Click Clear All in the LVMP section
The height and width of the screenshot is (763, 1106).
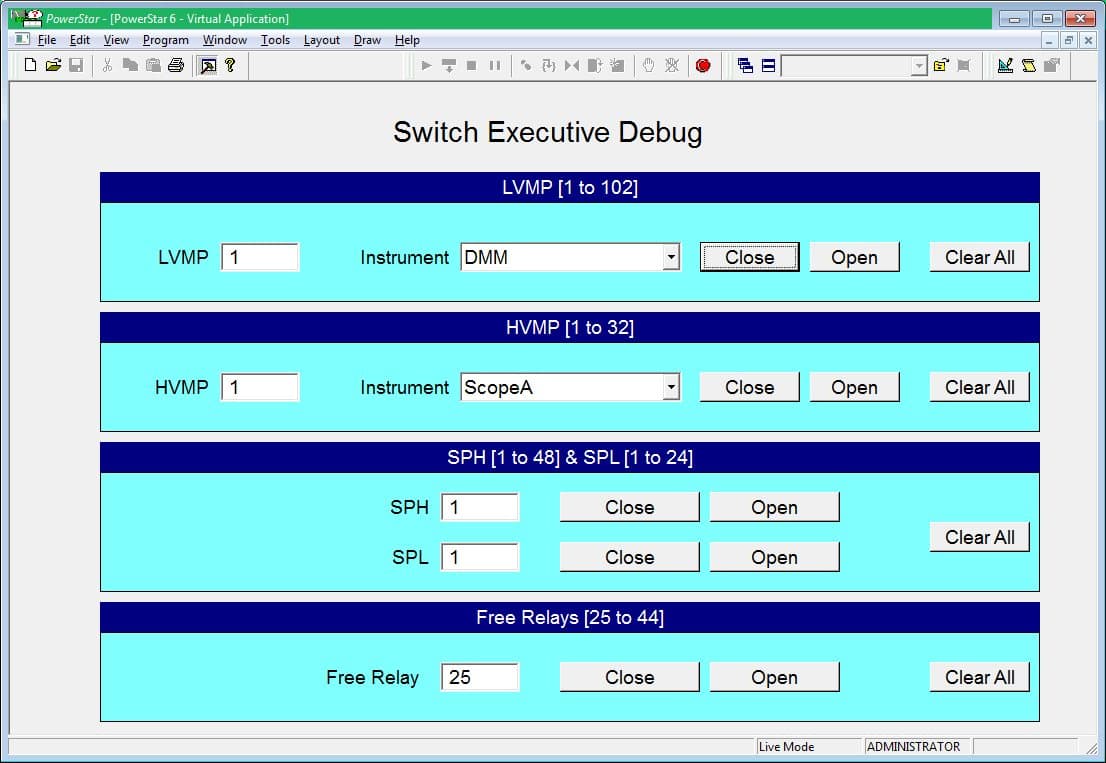(x=980, y=257)
